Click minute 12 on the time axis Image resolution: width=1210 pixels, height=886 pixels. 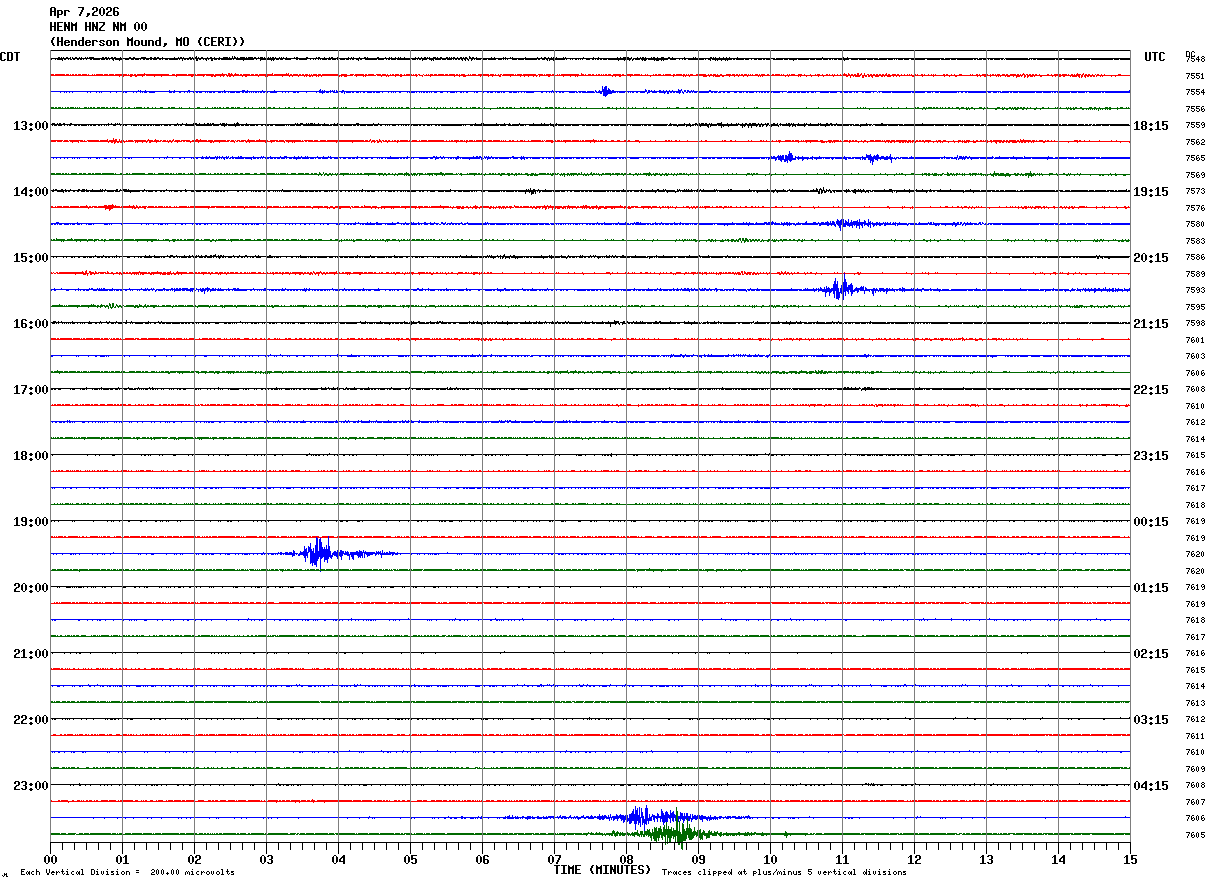click(915, 859)
